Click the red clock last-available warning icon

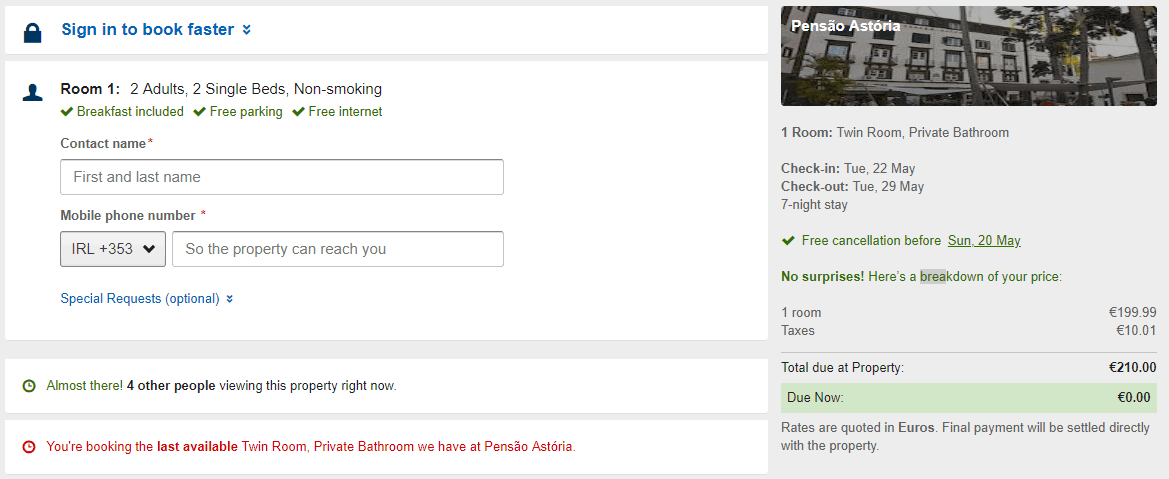[x=29, y=446]
